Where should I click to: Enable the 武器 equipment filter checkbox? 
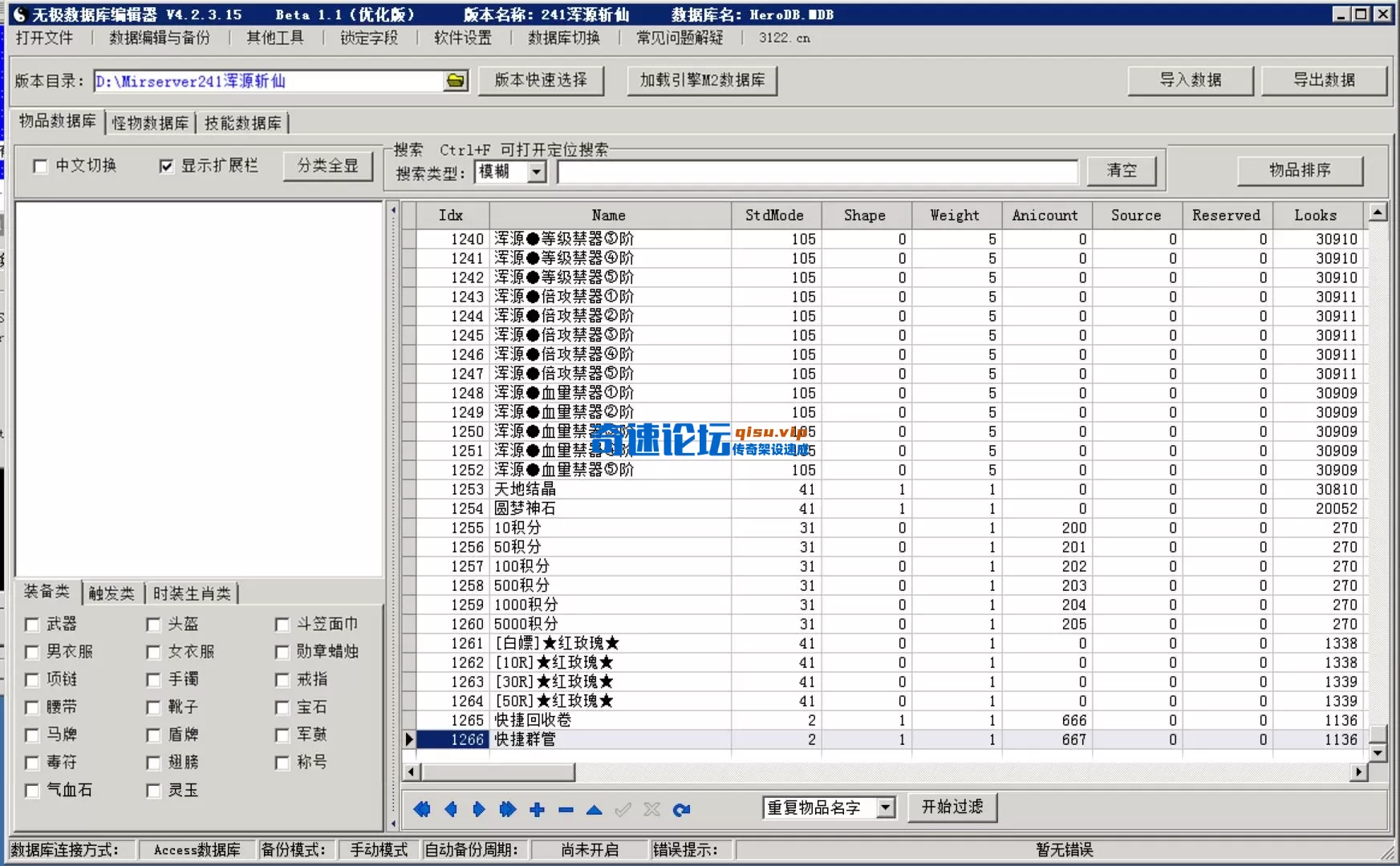tap(32, 624)
